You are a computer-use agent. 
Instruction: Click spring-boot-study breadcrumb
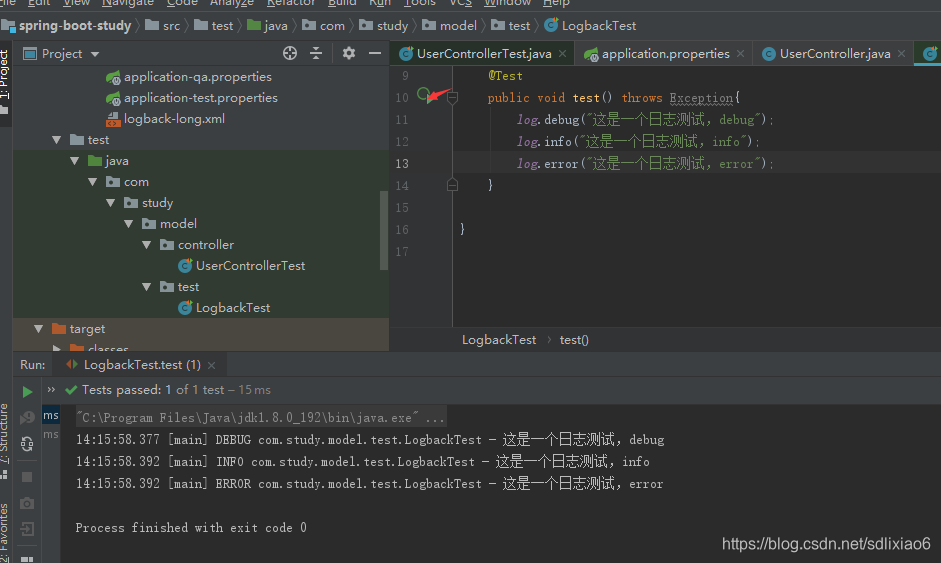click(x=74, y=26)
